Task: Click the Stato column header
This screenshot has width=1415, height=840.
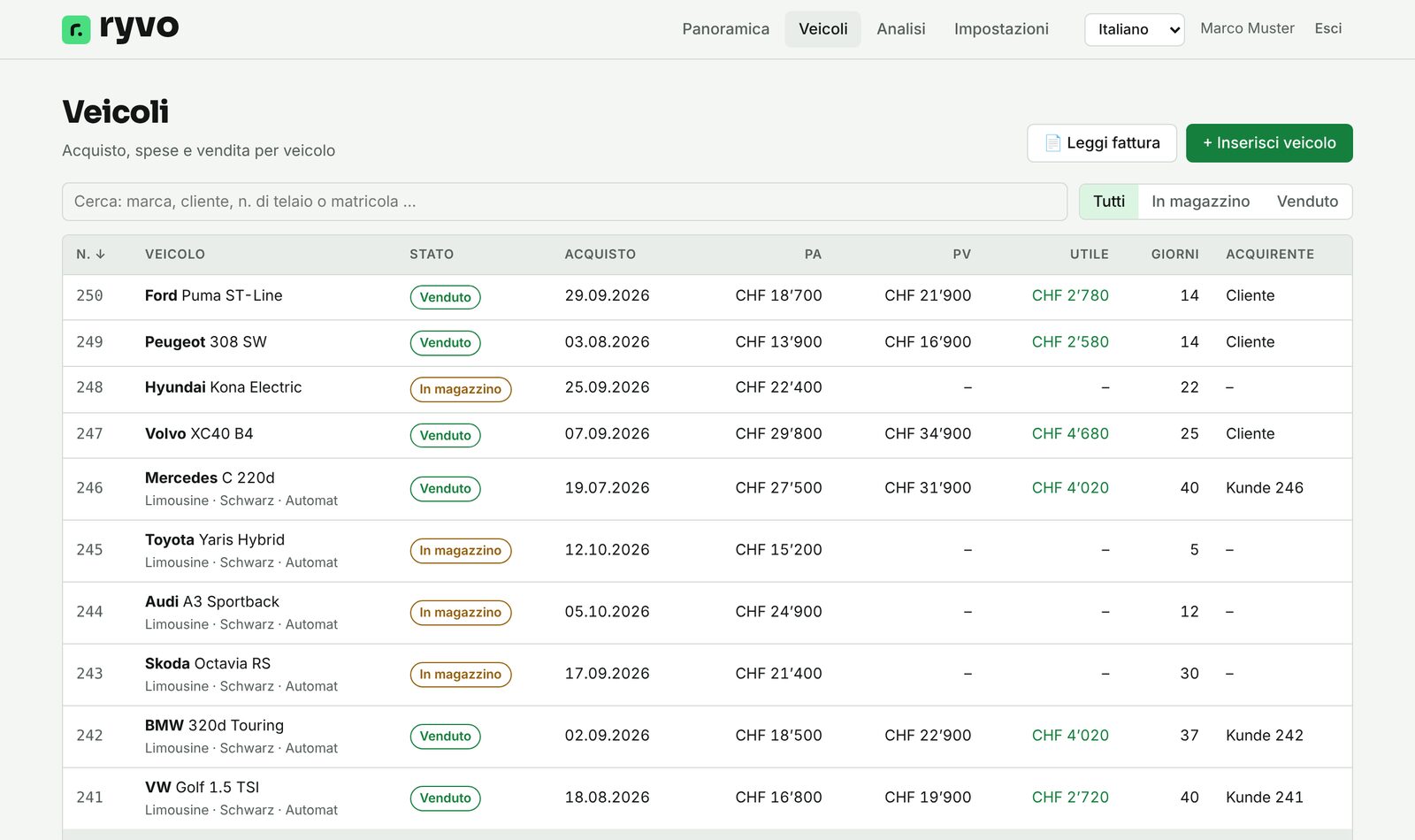Action: click(432, 254)
